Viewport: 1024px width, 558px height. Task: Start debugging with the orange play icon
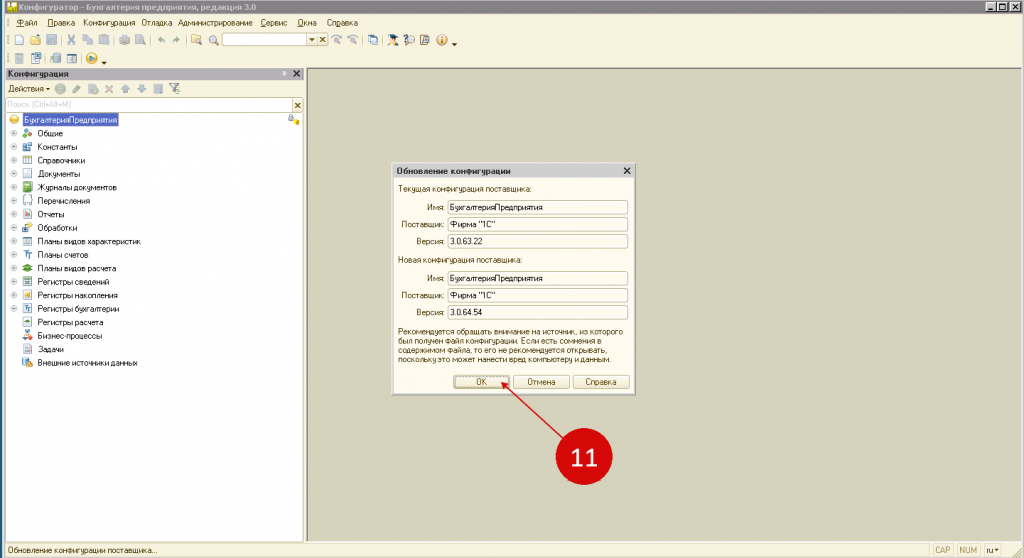point(92,58)
